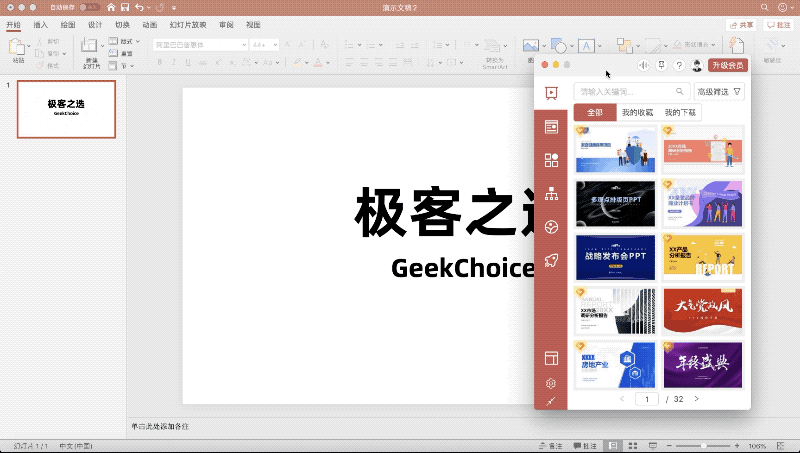Click the Text Box icon in ribbon
Image resolution: width=800 pixels, height=453 pixels.
tap(586, 45)
